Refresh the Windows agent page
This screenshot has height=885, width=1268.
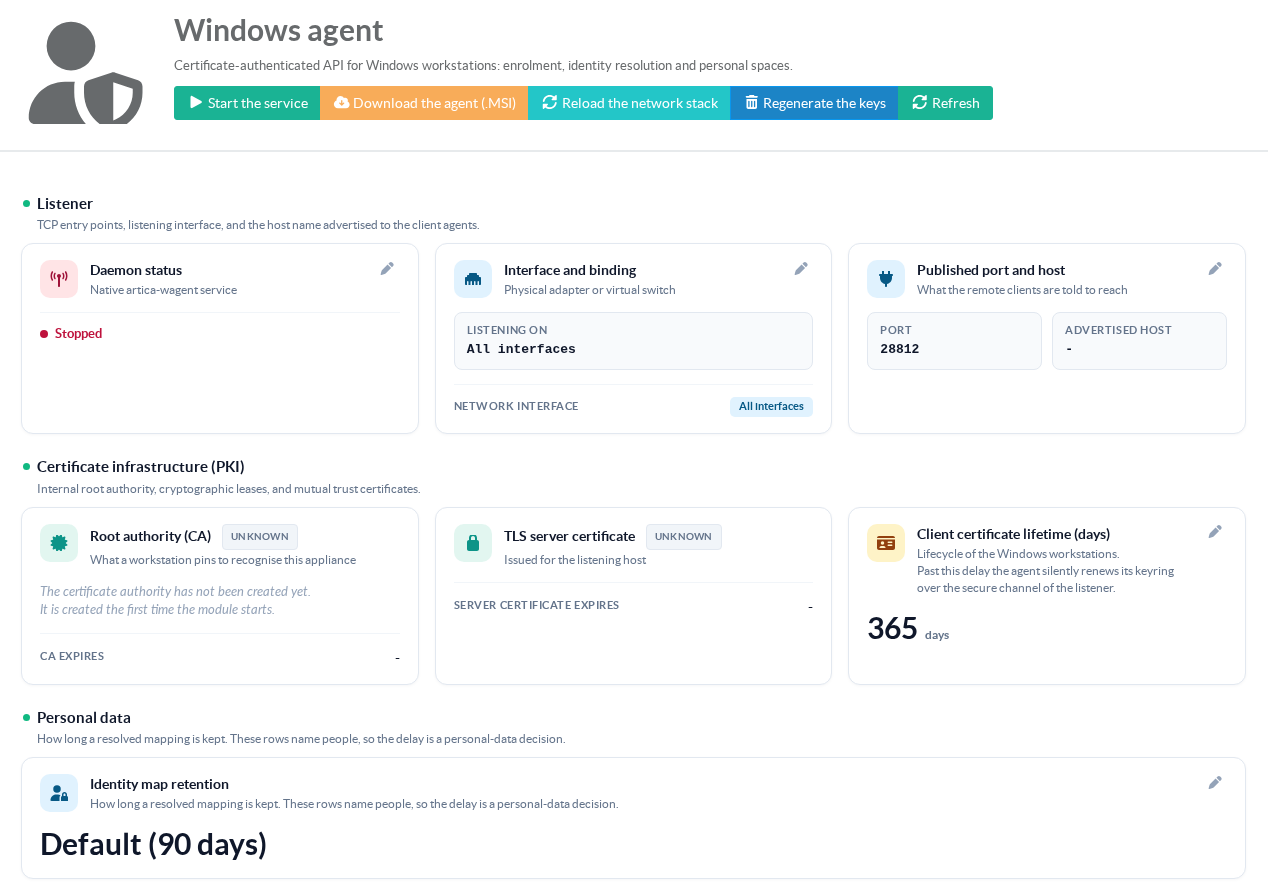pos(945,103)
